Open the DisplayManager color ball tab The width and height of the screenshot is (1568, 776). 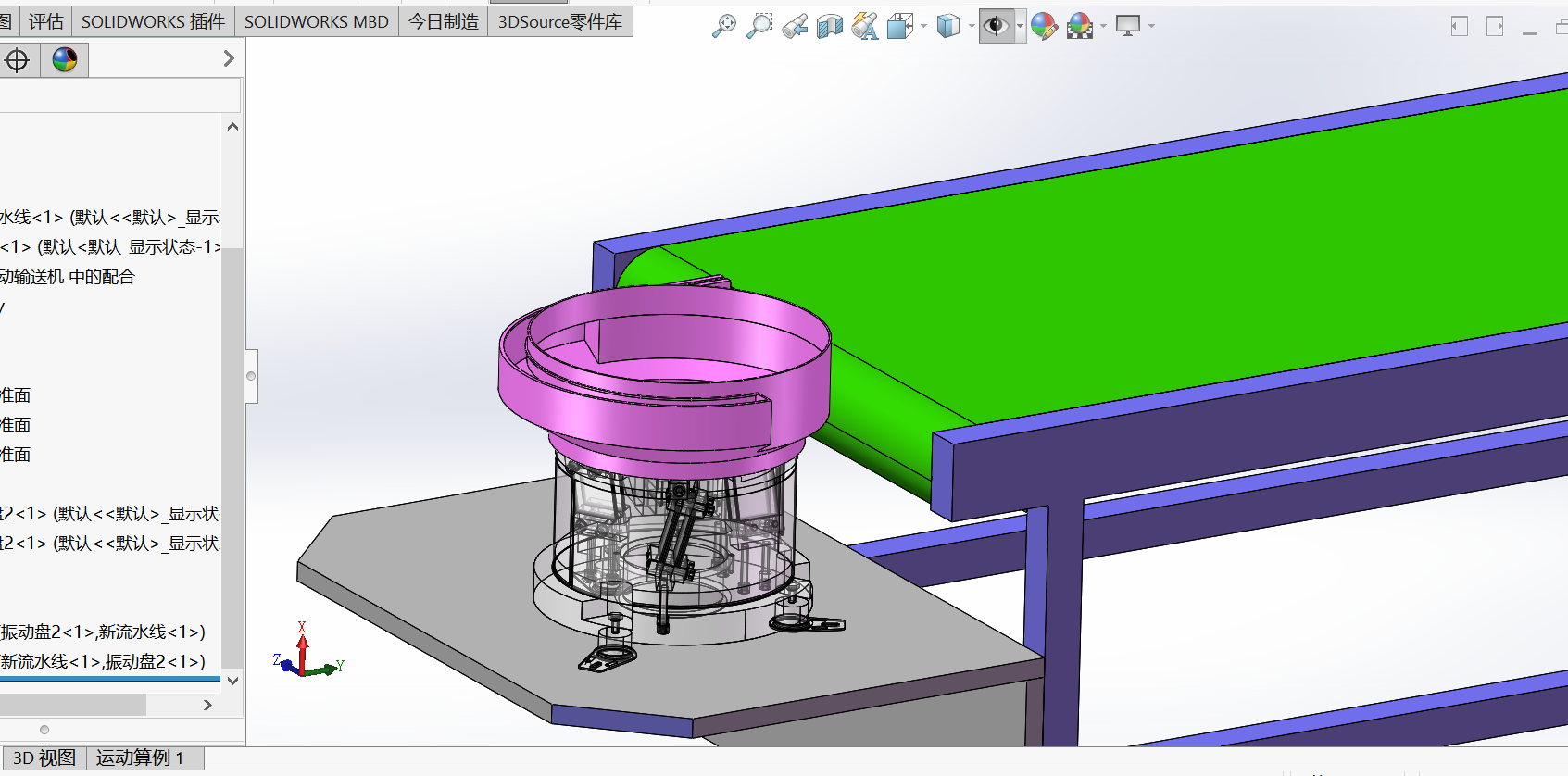(64, 60)
